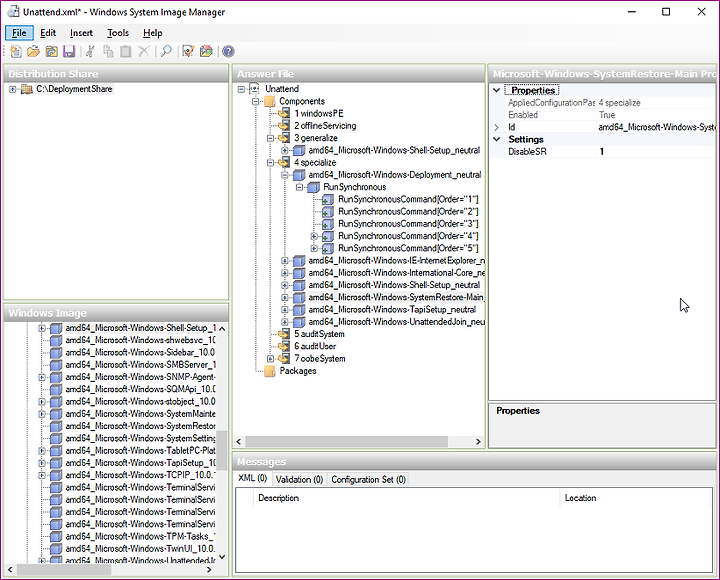
Task: Click the Microsoft-Windows-TPM-Tasks component icon
Action: tap(56, 536)
